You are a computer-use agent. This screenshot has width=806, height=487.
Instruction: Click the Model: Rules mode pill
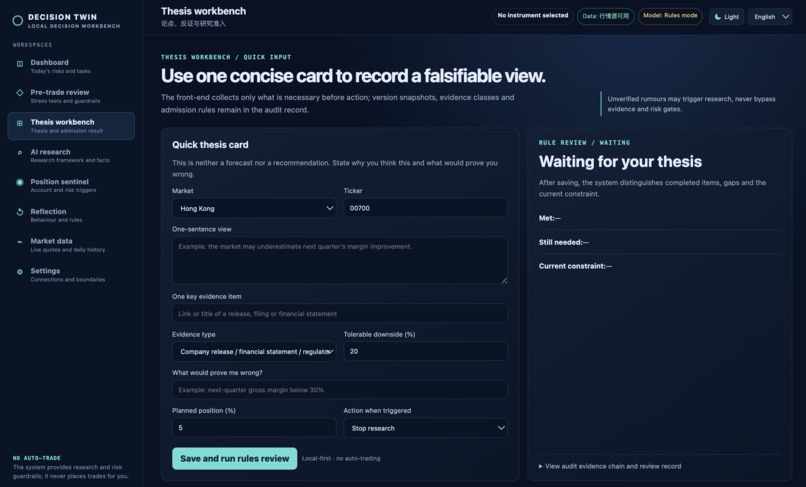tap(670, 16)
